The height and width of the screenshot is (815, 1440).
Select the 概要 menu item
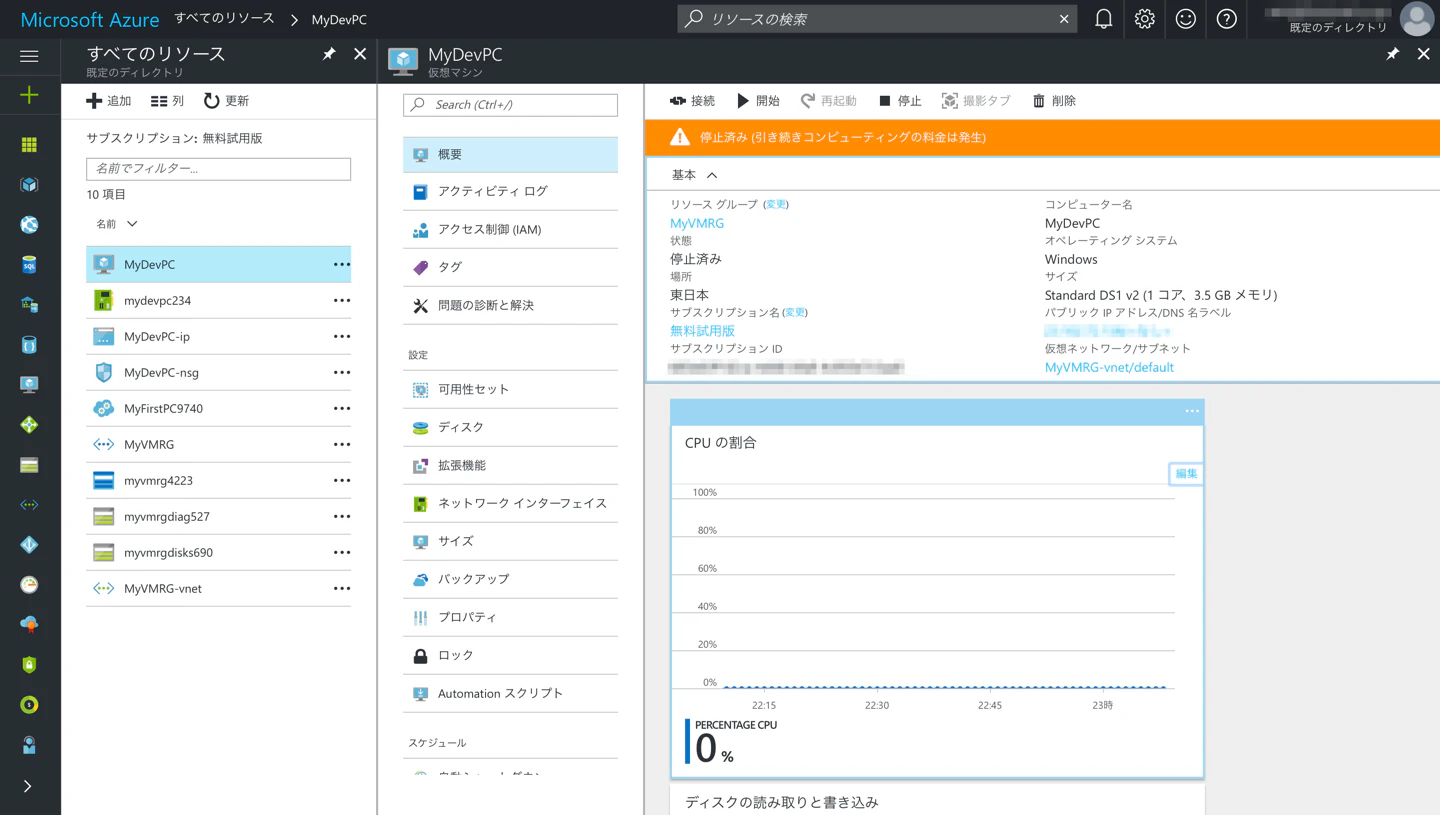[510, 155]
